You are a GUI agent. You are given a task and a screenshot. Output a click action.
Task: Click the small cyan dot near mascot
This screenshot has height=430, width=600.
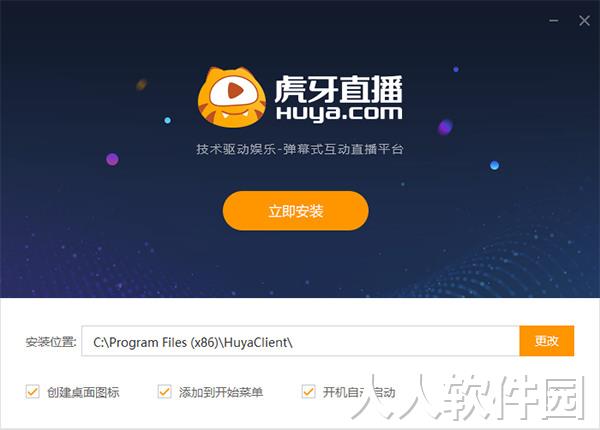point(168,120)
